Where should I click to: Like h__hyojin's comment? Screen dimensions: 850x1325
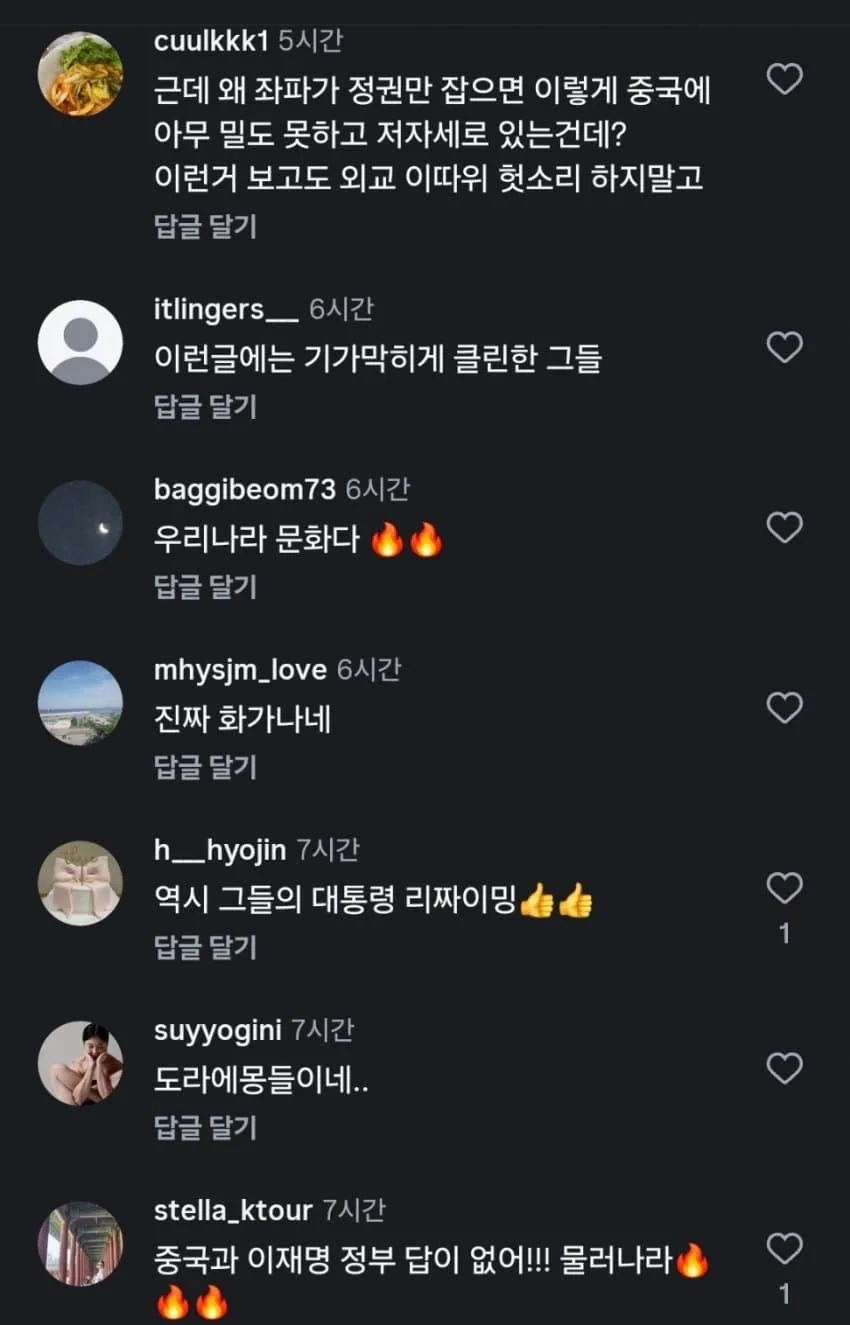[x=784, y=888]
